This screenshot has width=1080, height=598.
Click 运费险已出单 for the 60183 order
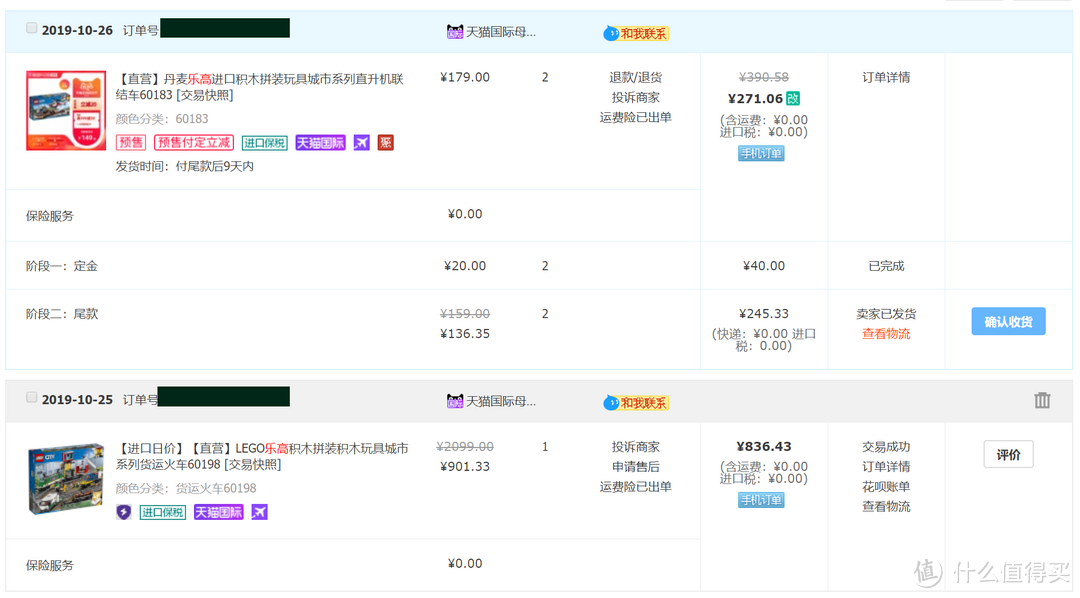click(x=636, y=117)
